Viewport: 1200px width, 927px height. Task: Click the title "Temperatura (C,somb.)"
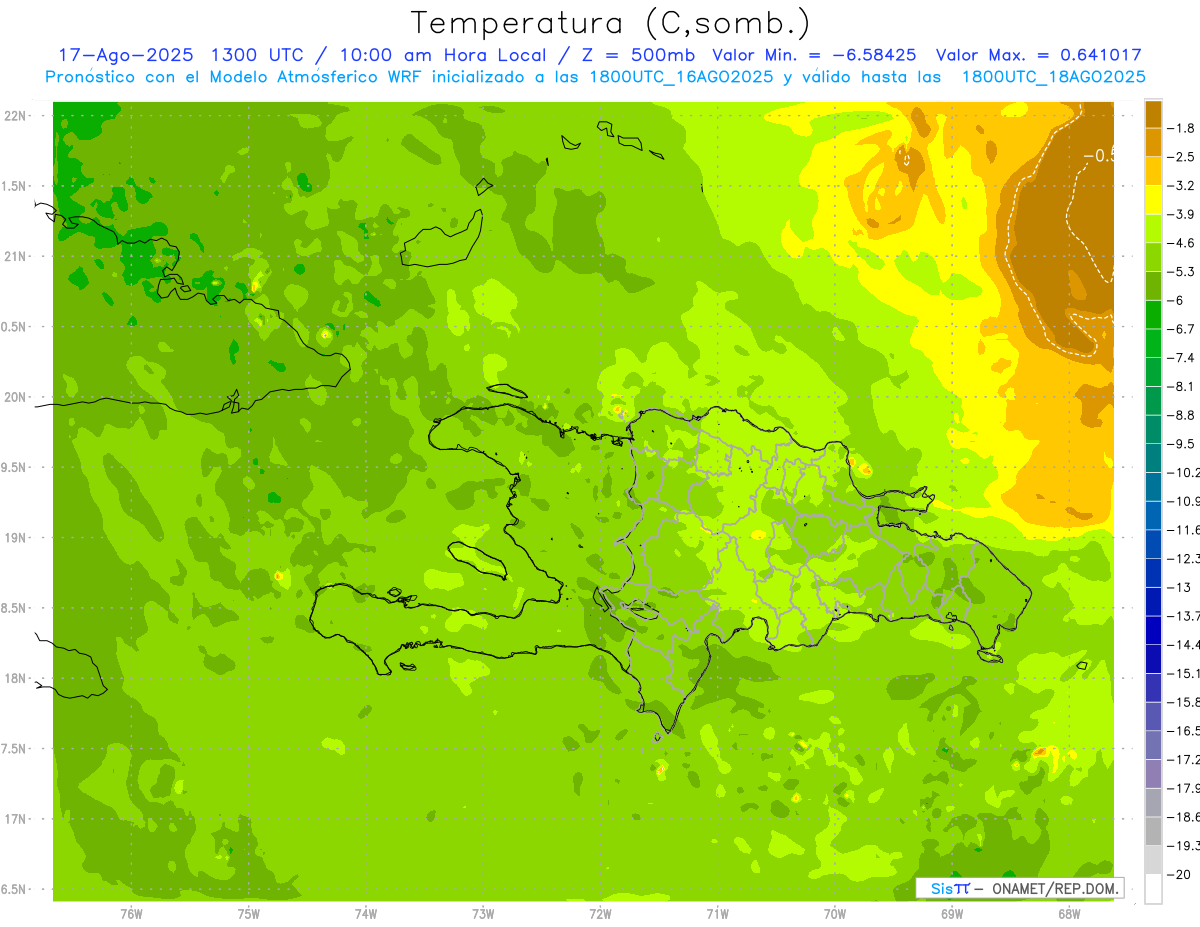[610, 23]
